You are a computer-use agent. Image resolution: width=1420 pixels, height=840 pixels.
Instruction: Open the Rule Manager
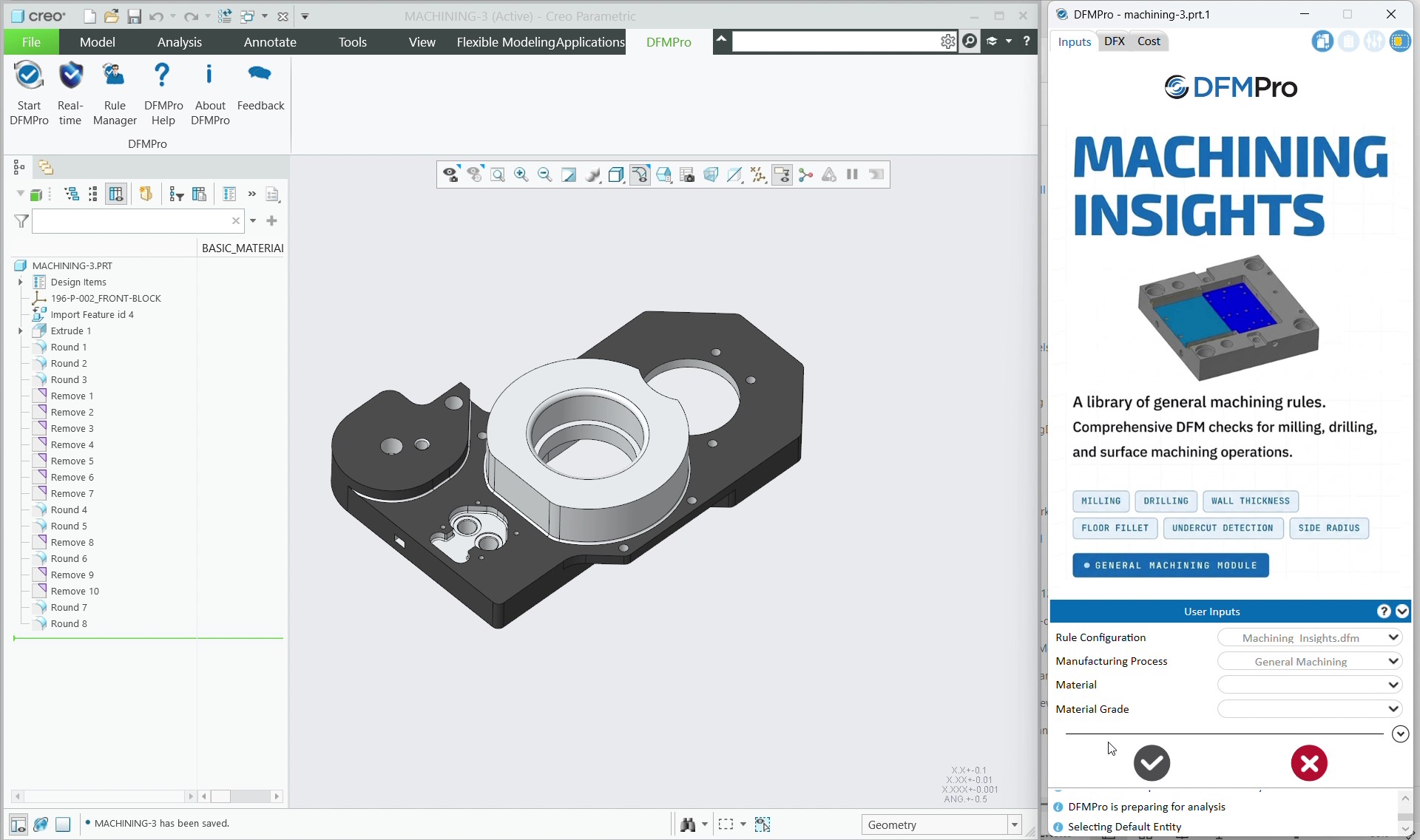(x=115, y=94)
